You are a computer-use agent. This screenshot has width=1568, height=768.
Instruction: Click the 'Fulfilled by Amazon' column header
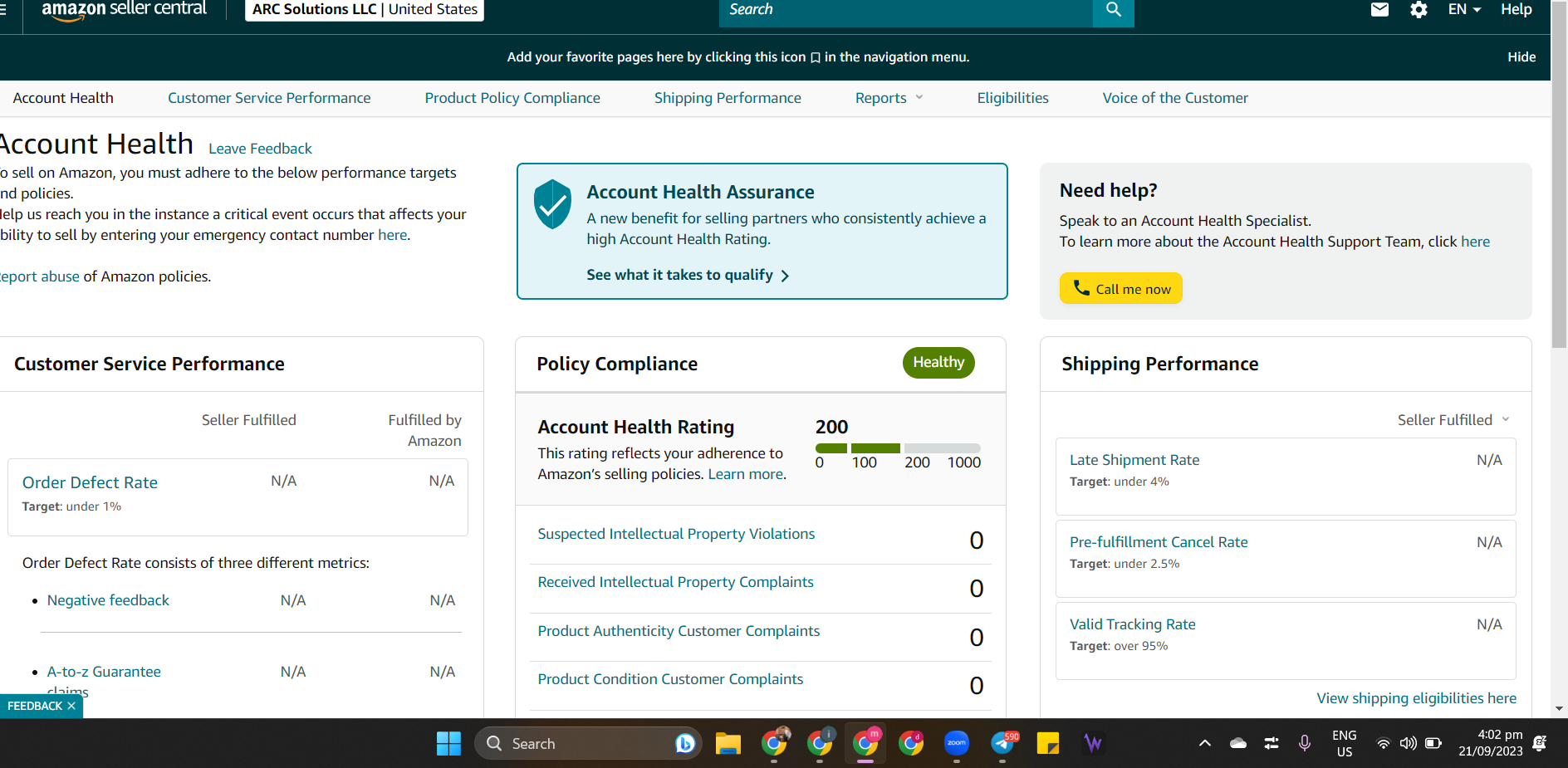point(424,430)
